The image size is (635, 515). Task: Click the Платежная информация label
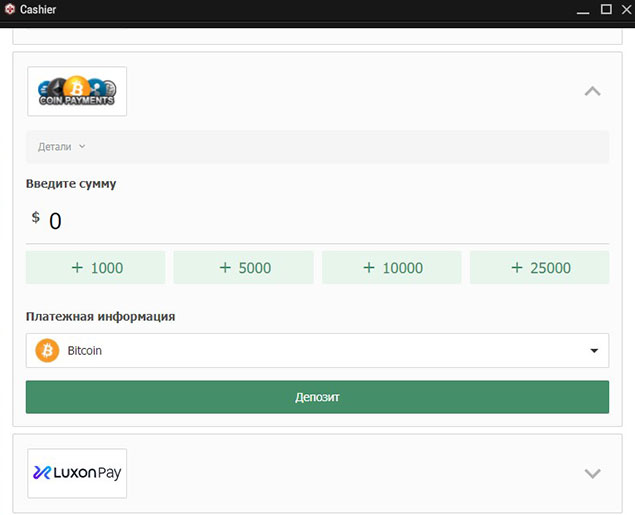coord(100,316)
